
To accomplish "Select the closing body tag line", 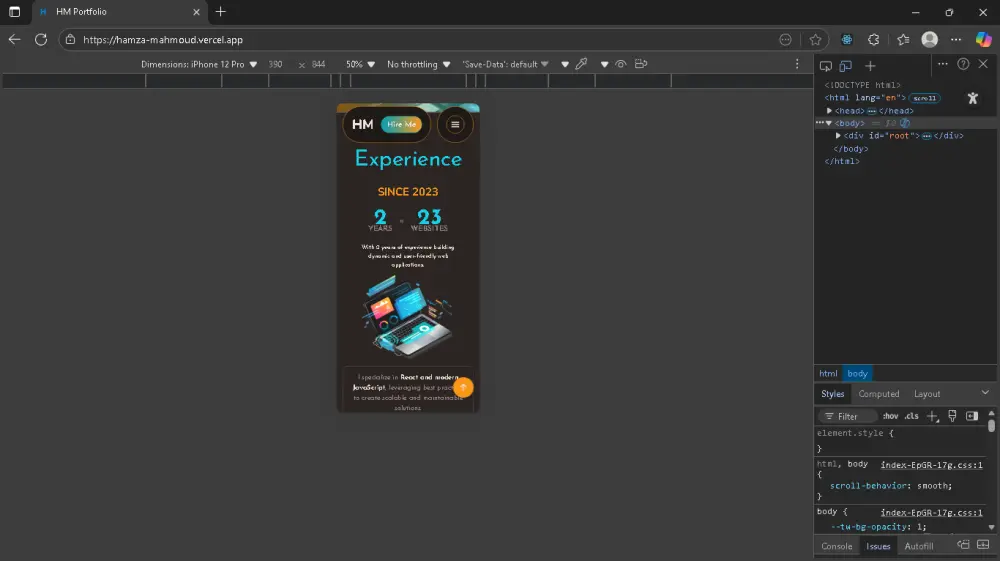I will (851, 149).
